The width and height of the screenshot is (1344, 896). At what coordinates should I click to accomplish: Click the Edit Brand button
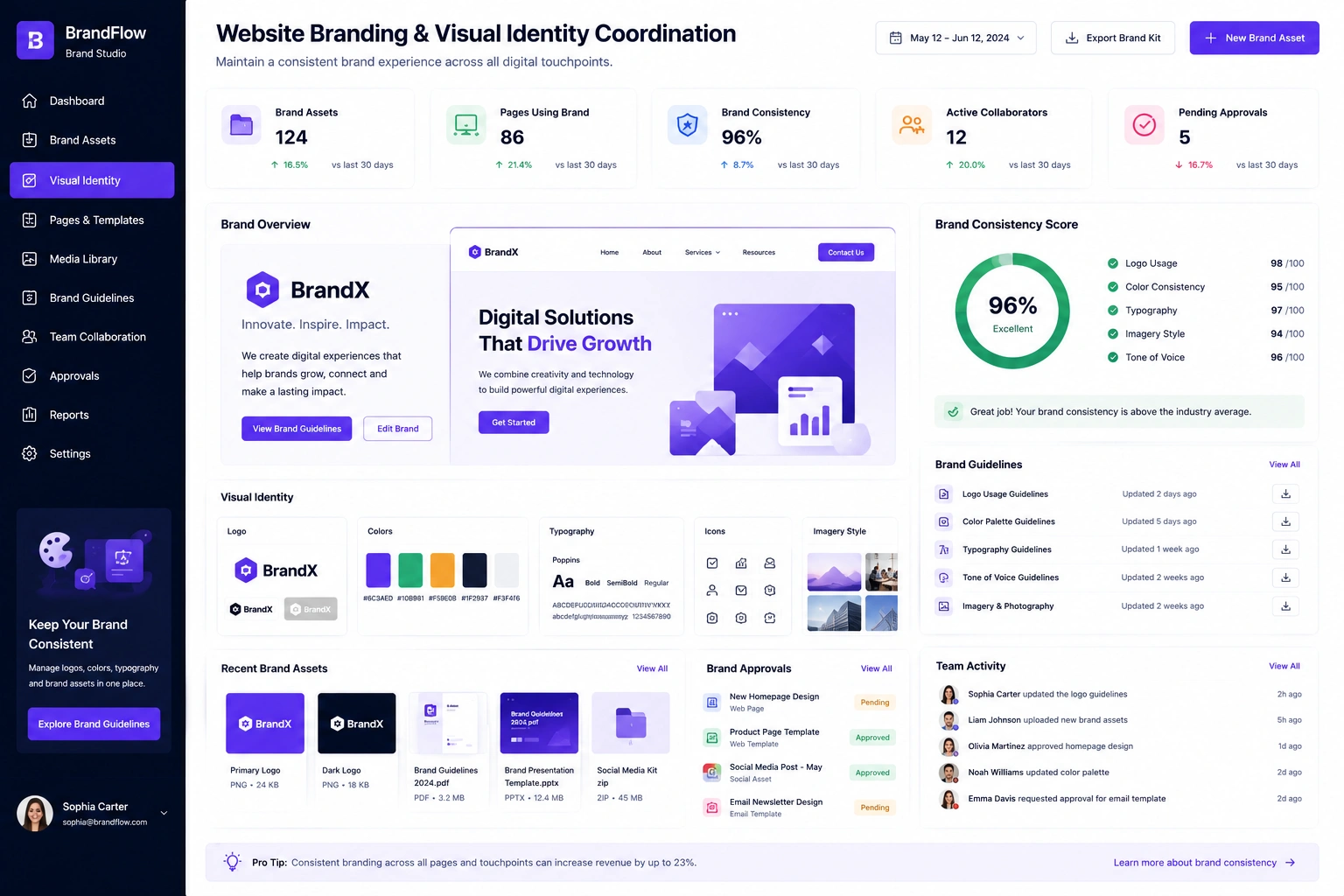click(398, 429)
